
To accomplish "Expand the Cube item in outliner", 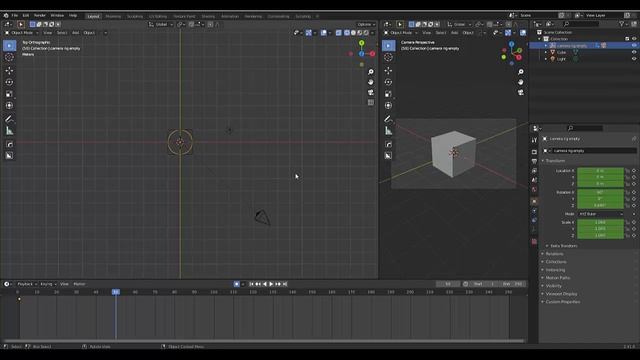I will coord(546,52).
